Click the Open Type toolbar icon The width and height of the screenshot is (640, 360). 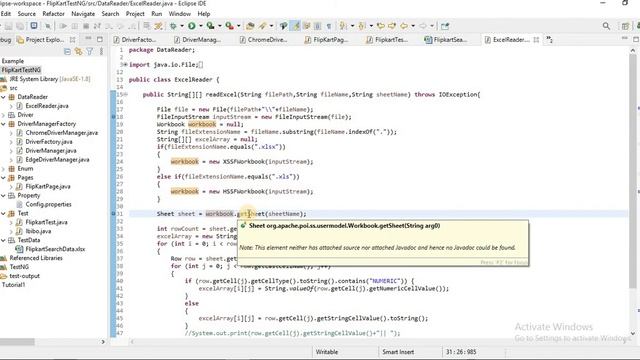(250, 26)
